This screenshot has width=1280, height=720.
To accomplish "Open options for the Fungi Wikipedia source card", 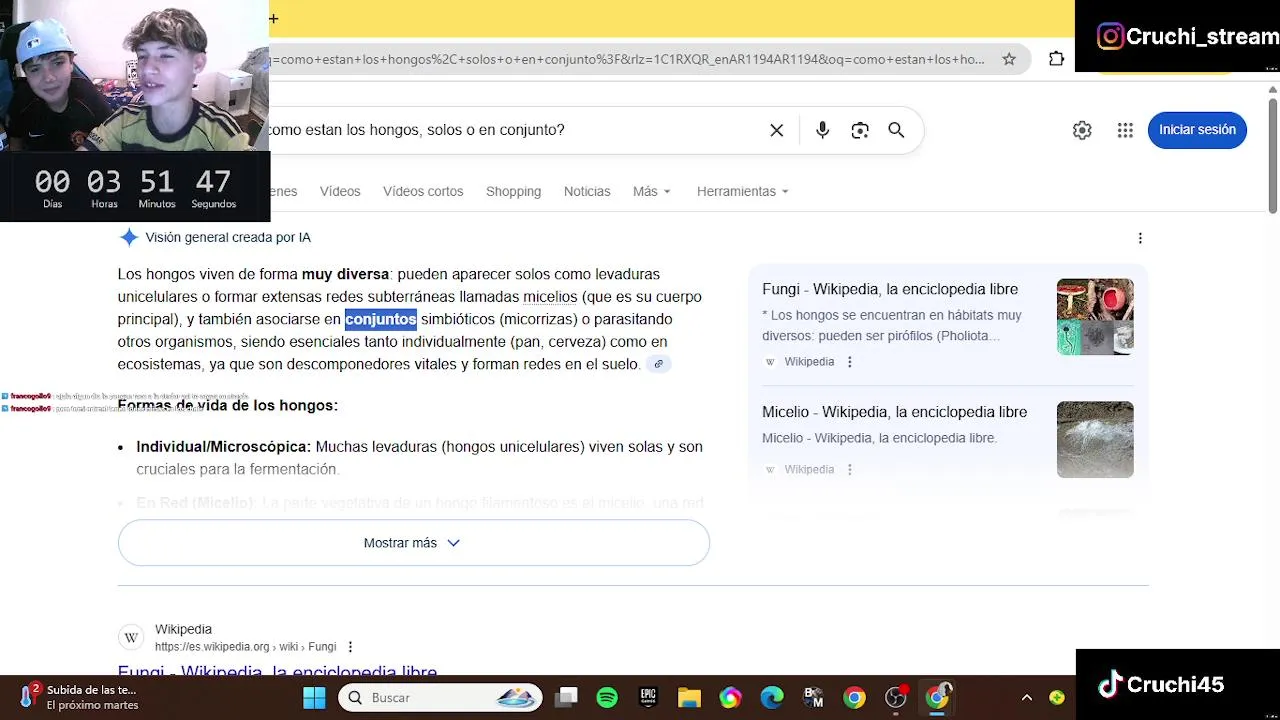I will [850, 362].
